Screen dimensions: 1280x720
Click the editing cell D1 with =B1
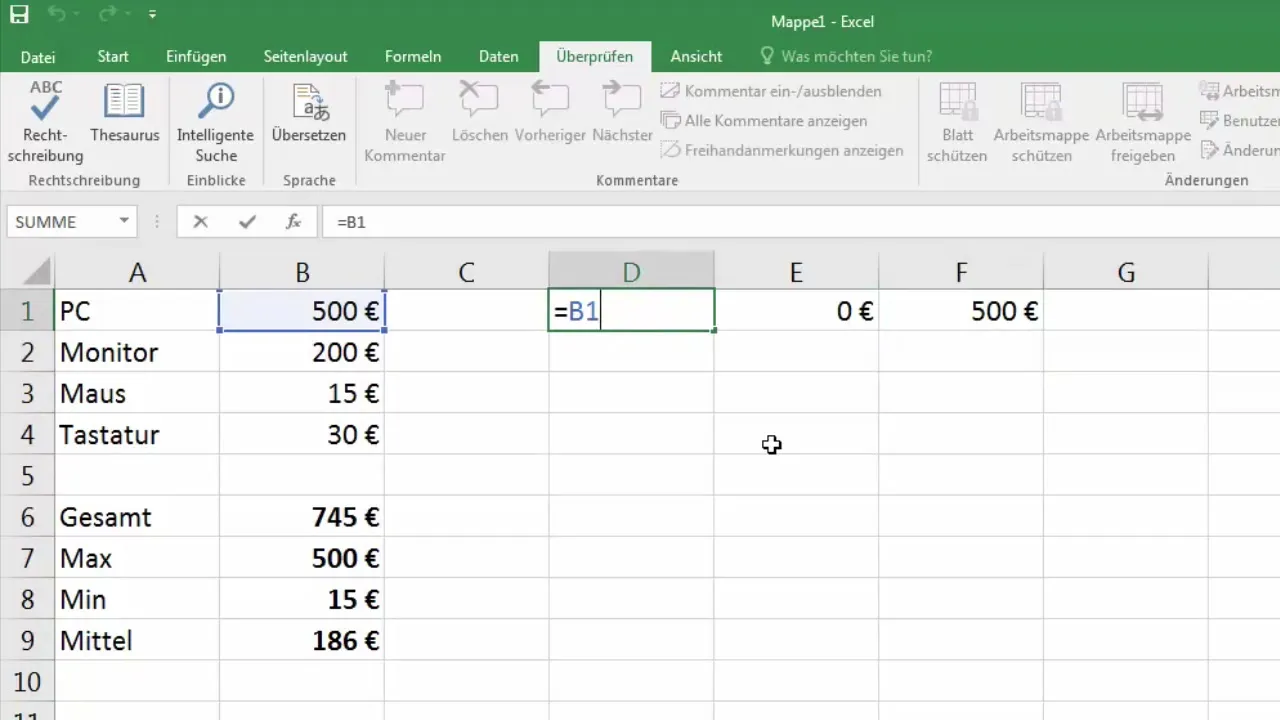click(x=631, y=311)
